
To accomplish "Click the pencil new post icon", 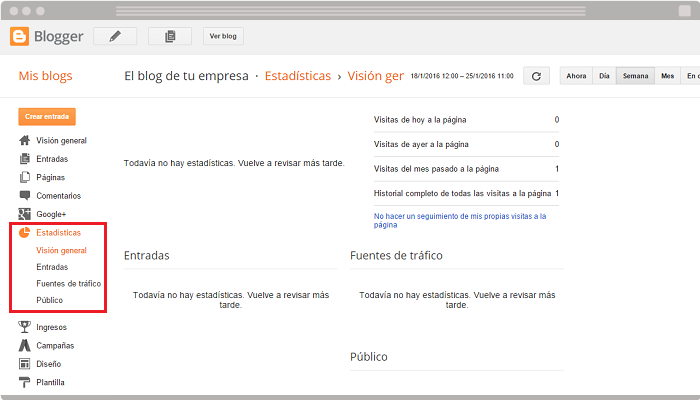I will tap(115, 37).
